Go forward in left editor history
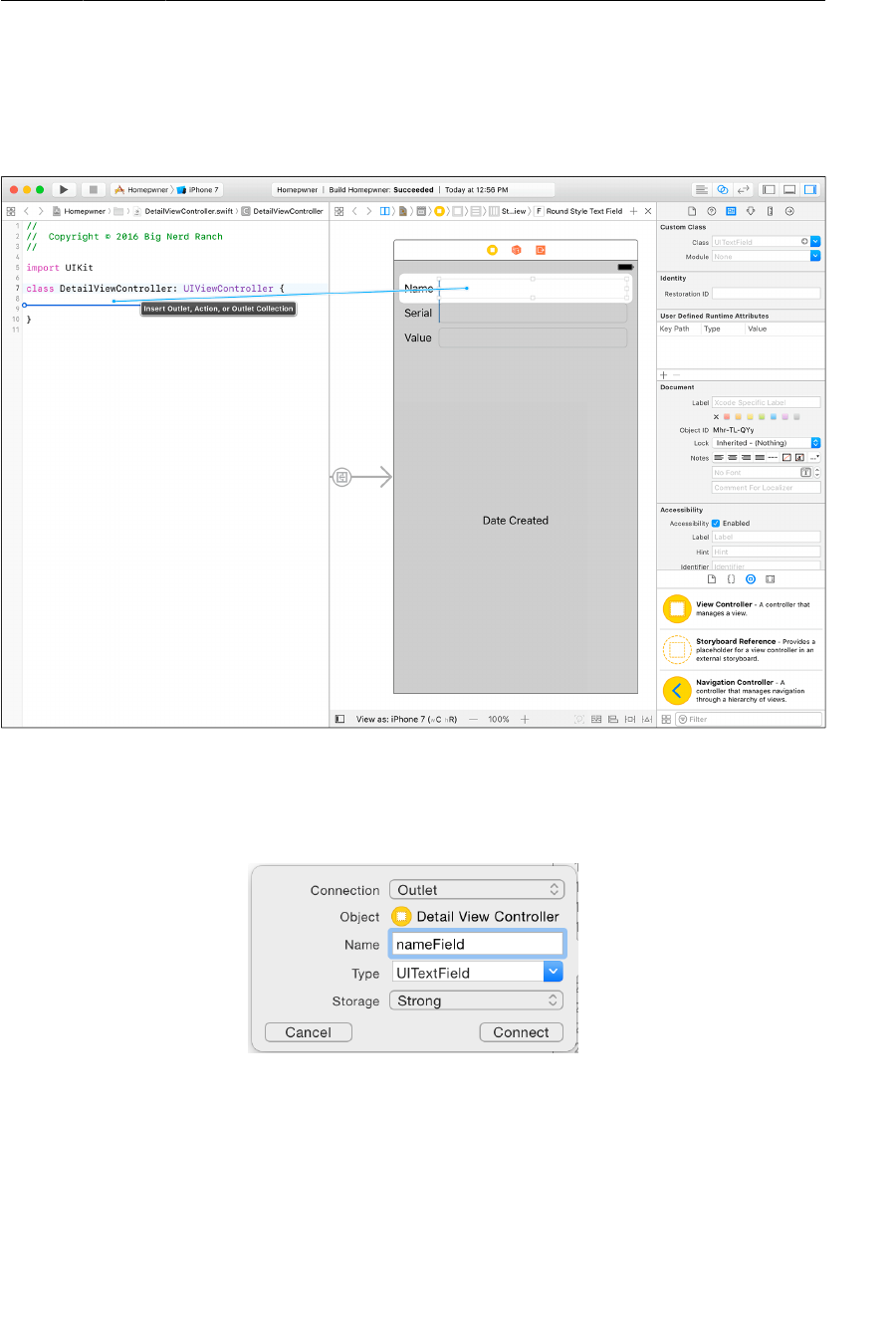The width and height of the screenshot is (896, 1333). point(41,211)
